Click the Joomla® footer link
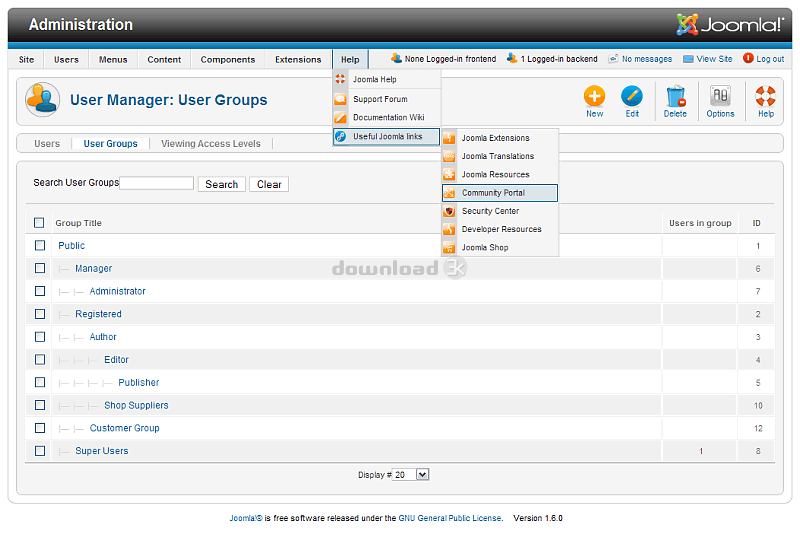The width and height of the screenshot is (800, 534). (x=245, y=518)
